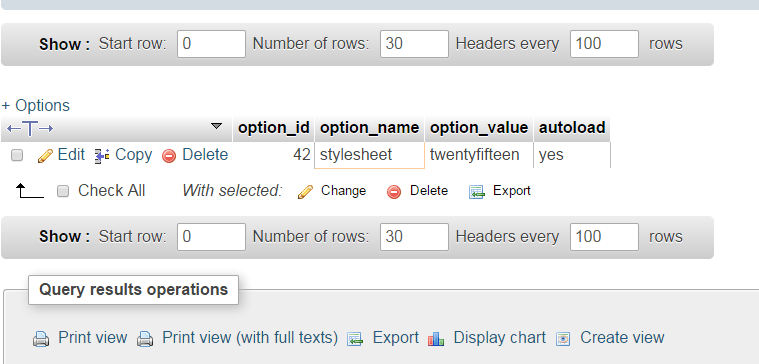Click the Copy icon in the stylesheet row
The width and height of the screenshot is (759, 364).
102,156
